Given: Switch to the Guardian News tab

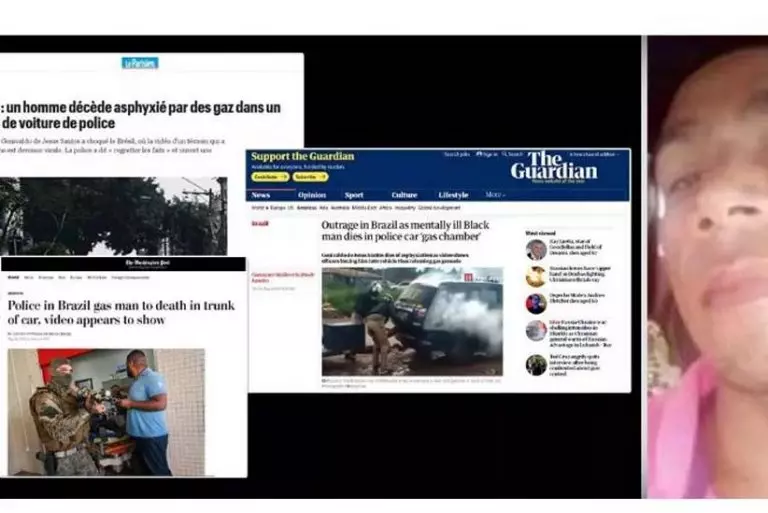Looking at the screenshot, I should pyautogui.click(x=261, y=195).
